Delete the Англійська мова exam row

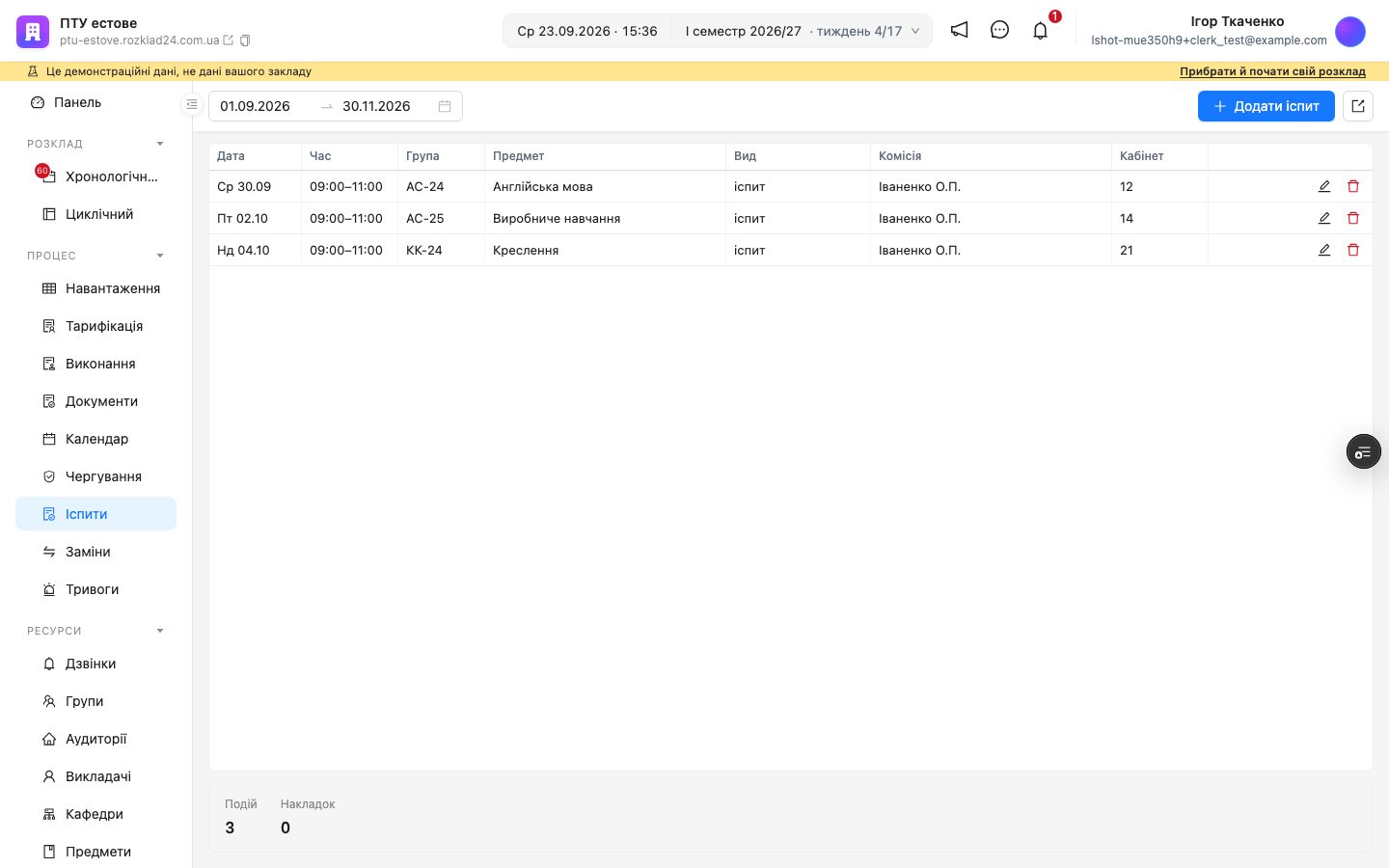pyautogui.click(x=1353, y=186)
